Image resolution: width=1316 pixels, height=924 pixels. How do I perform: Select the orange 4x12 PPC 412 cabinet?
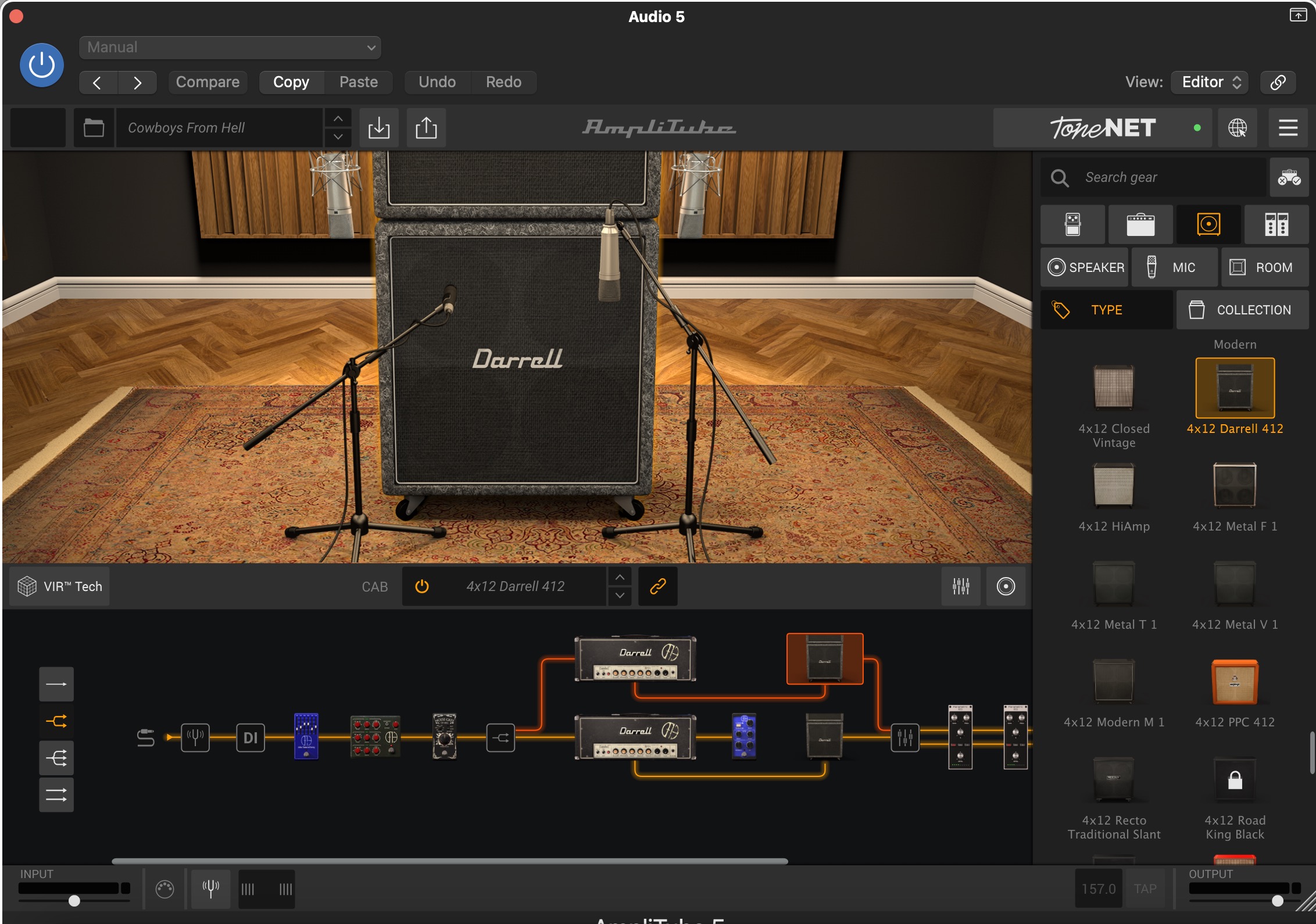[1235, 682]
